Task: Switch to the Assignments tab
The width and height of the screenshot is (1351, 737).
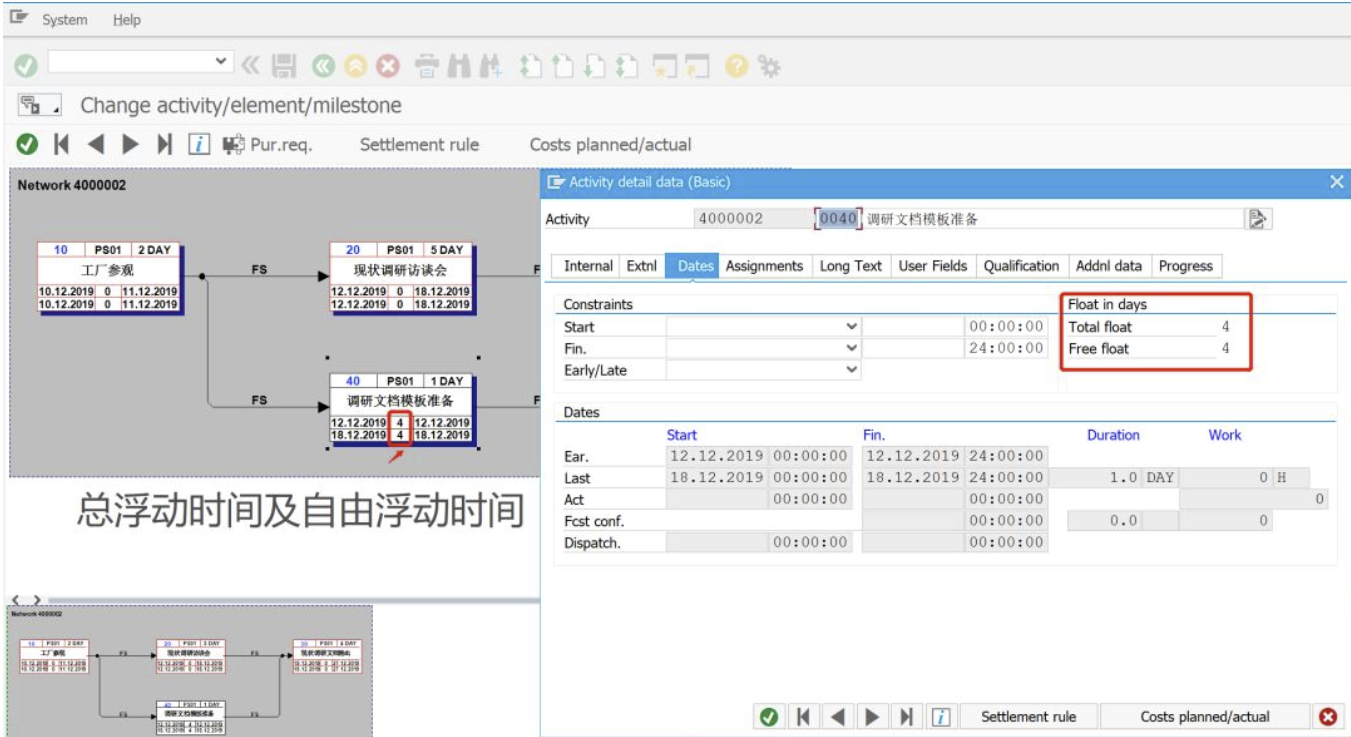Action: pyautogui.click(x=764, y=266)
